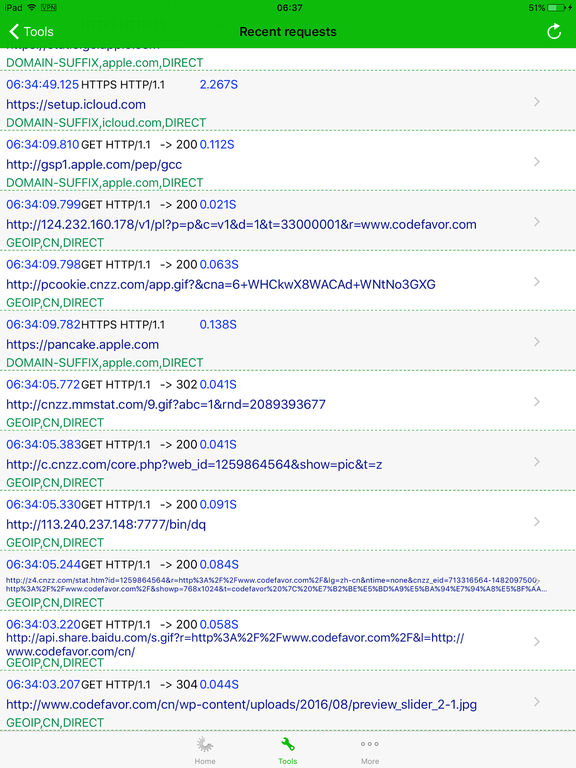Viewport: 576px width, 768px height.
Task: Tap the 06:34:49.125 timestamp entry
Action: [x=42, y=84]
